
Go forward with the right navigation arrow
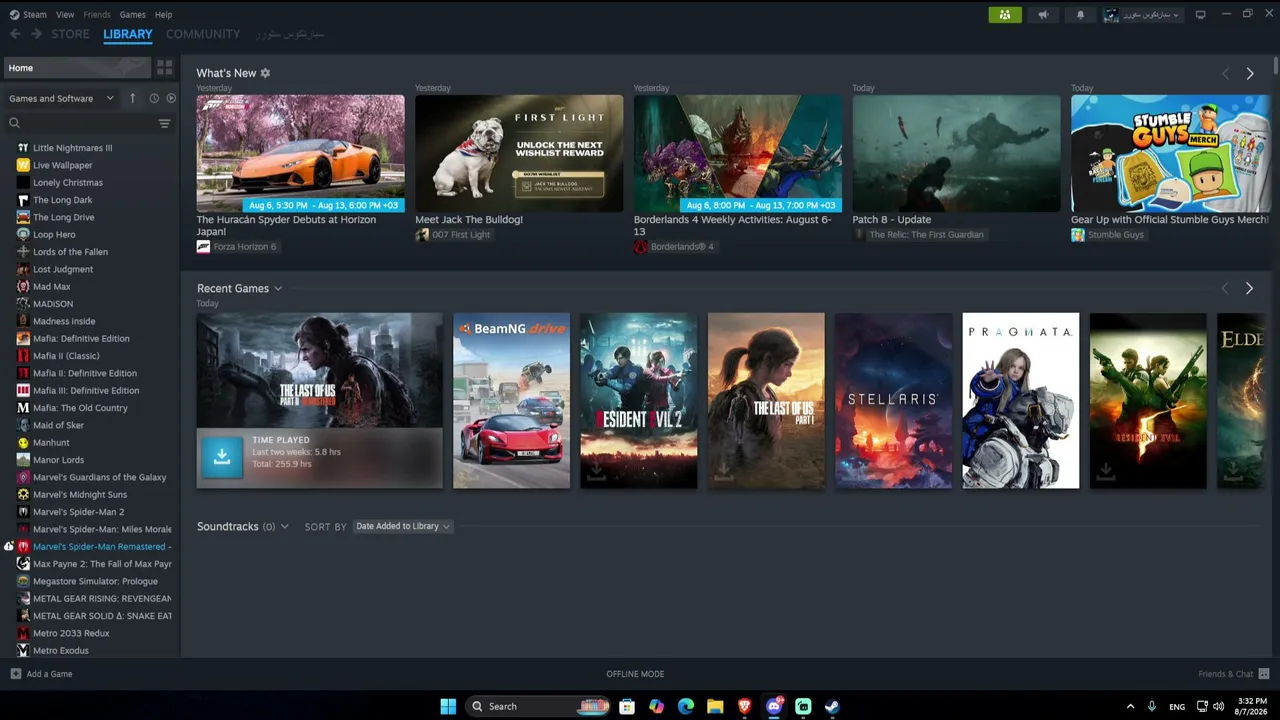point(37,34)
